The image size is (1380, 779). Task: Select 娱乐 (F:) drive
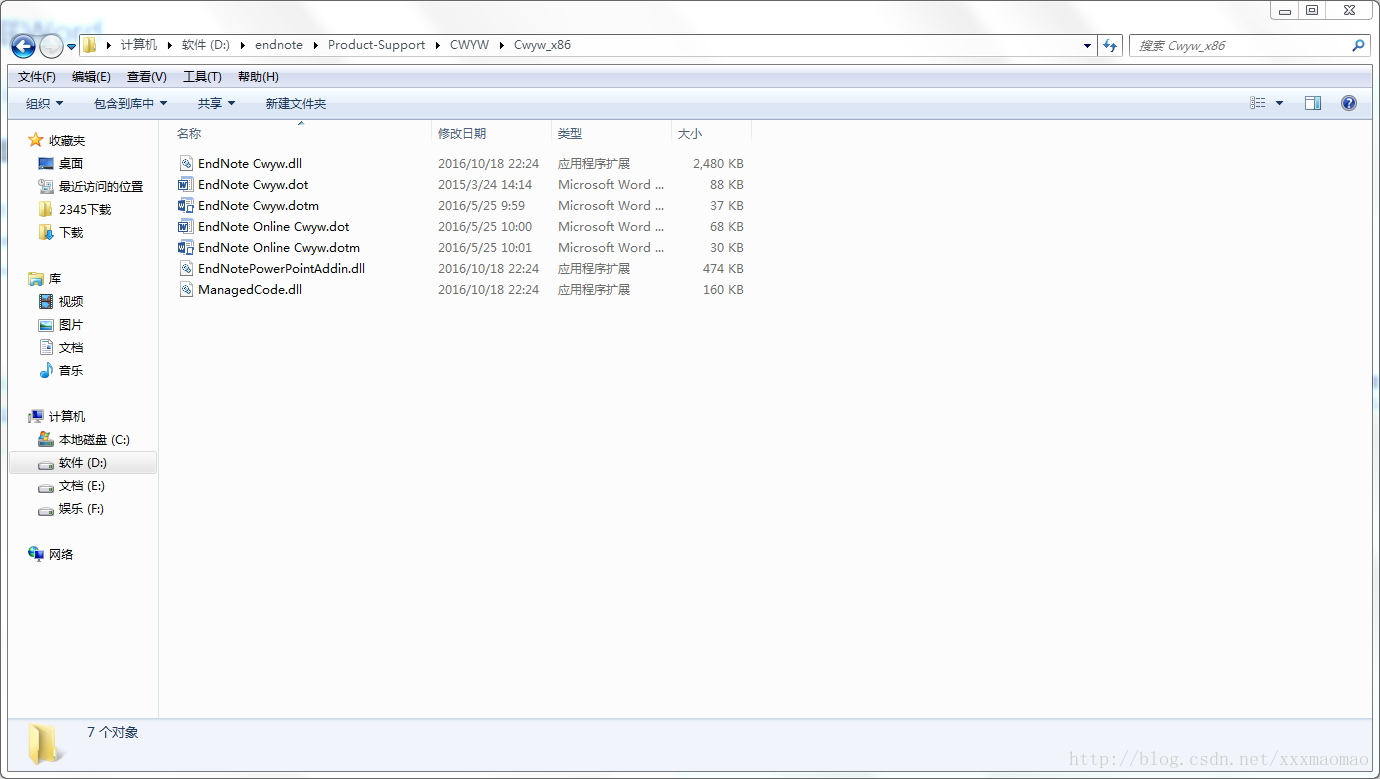pos(81,508)
